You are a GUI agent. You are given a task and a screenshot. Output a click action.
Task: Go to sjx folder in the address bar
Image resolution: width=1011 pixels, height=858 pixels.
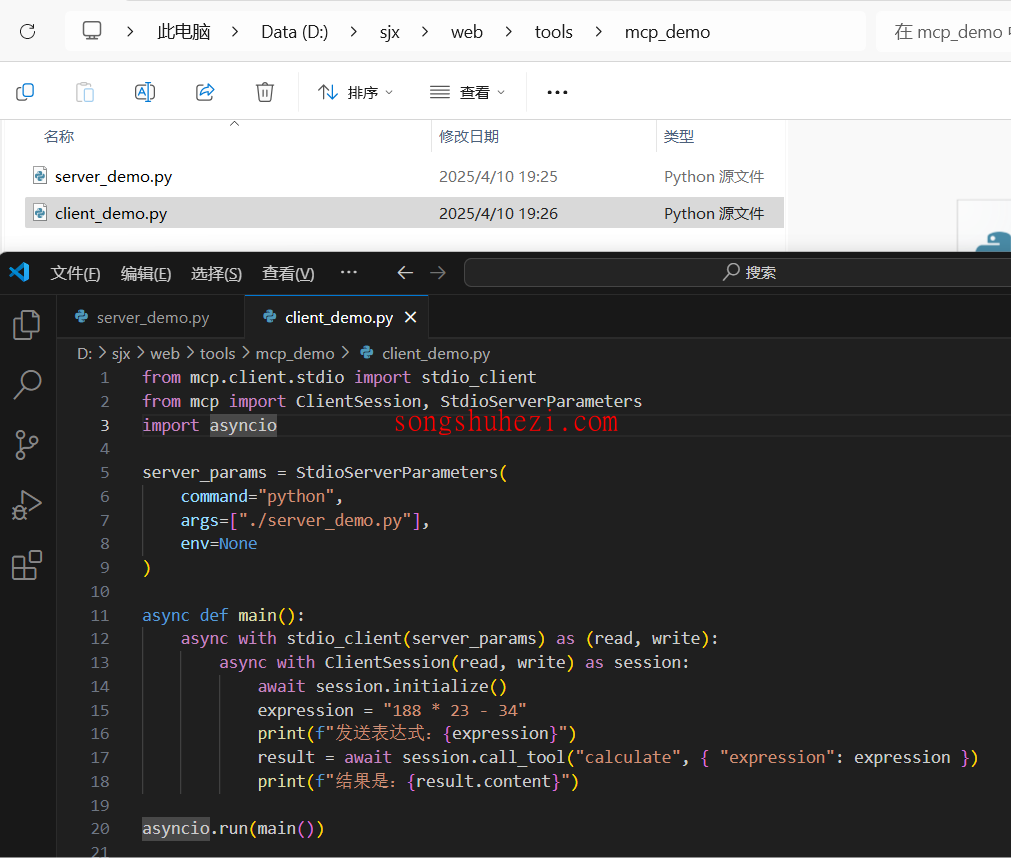389,32
